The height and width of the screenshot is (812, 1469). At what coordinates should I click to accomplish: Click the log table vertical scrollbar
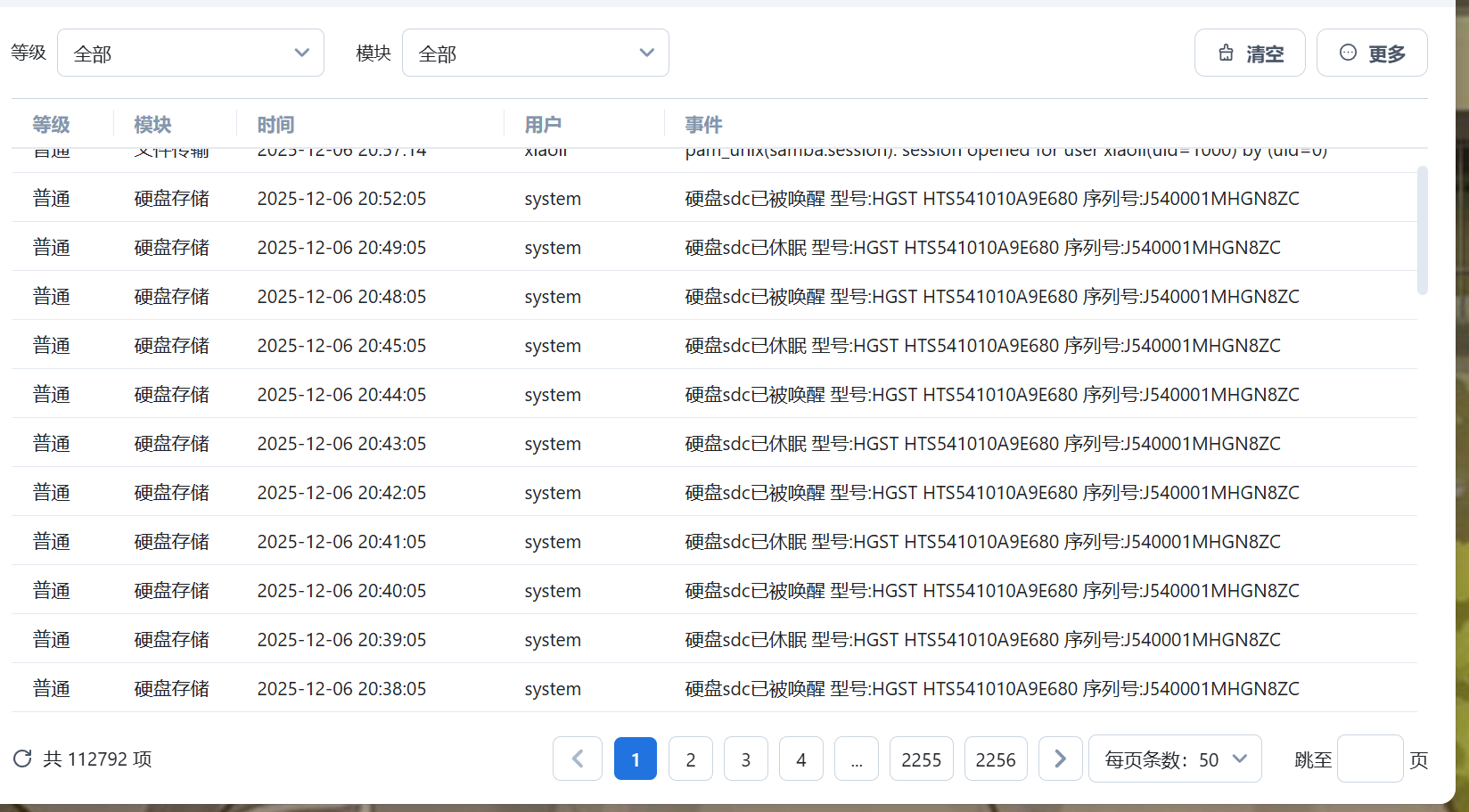[1423, 230]
